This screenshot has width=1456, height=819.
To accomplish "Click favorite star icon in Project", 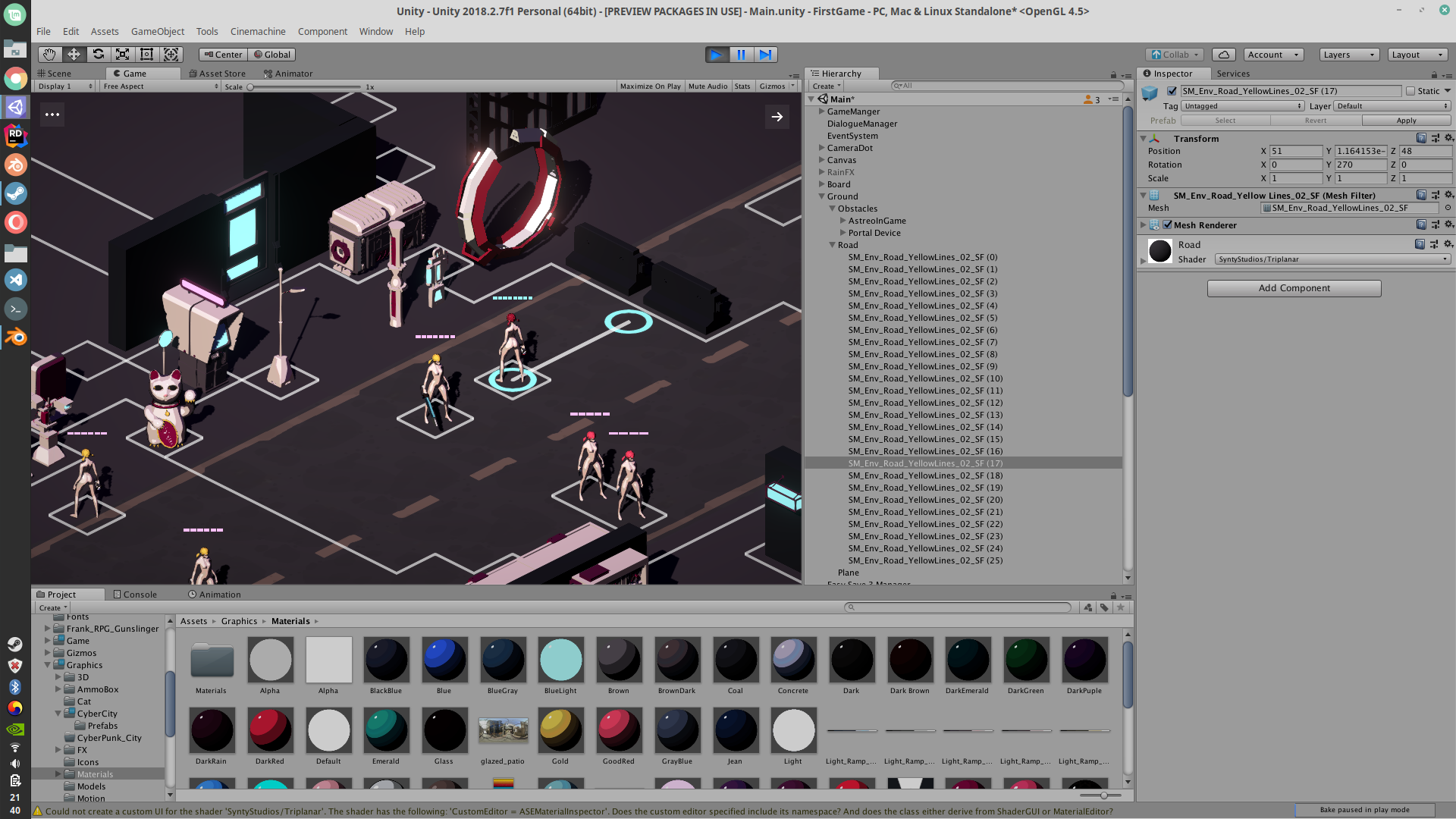I will click(1120, 607).
